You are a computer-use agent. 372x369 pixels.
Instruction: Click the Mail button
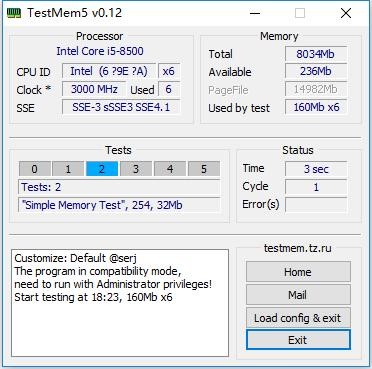coord(298,295)
